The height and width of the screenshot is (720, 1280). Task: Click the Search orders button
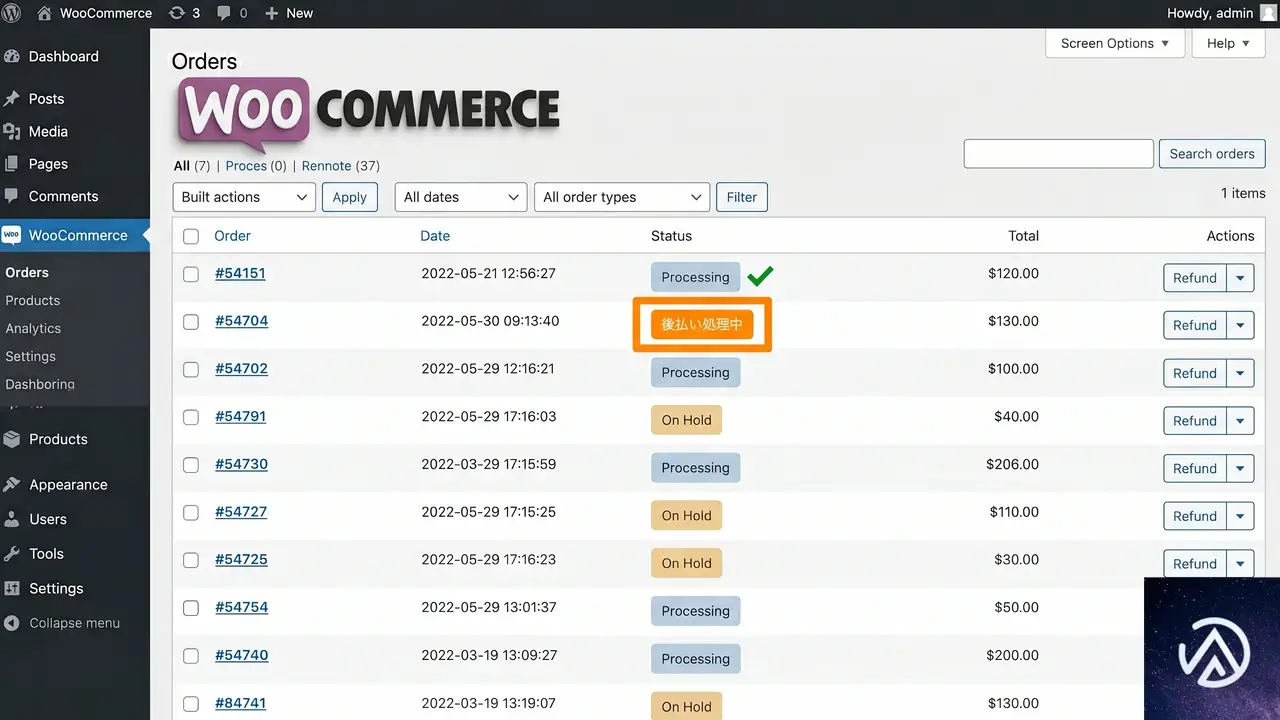click(1212, 154)
